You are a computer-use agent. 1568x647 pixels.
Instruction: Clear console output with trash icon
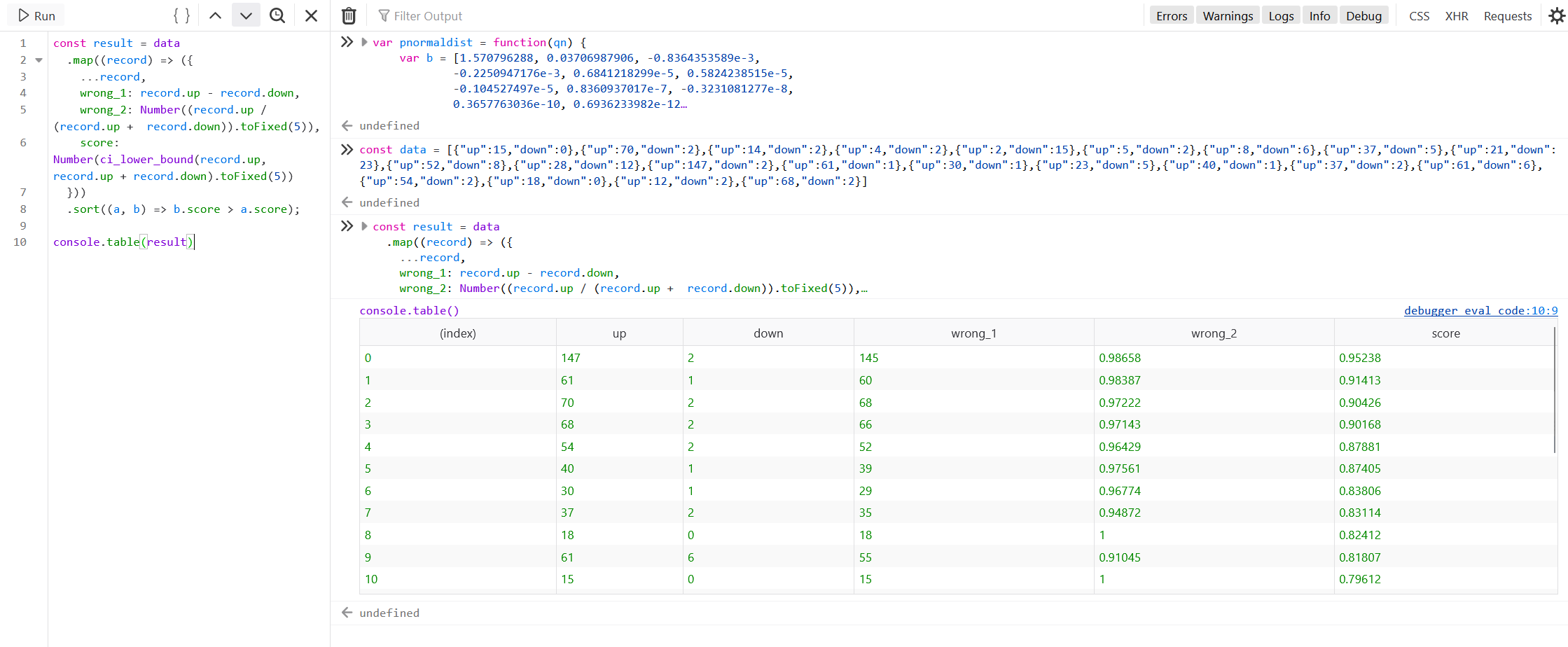[x=349, y=15]
